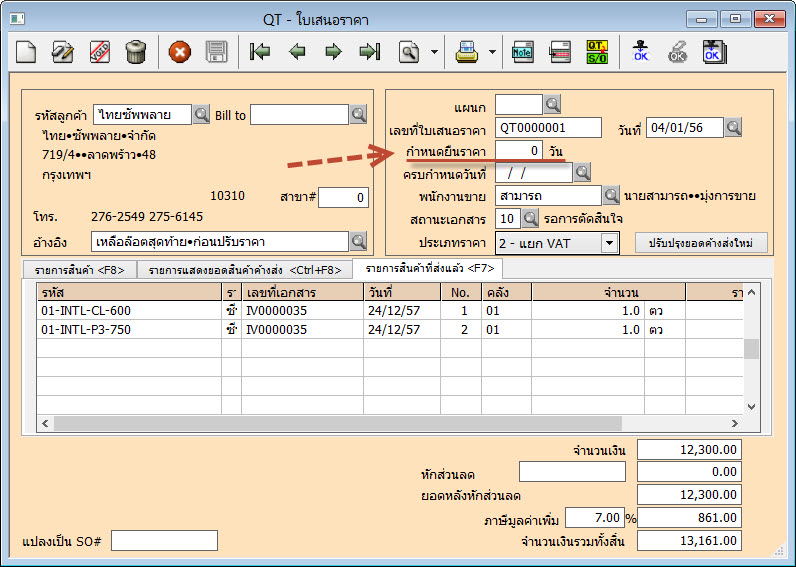Click the new document icon
The height and width of the screenshot is (567, 796).
click(26, 52)
